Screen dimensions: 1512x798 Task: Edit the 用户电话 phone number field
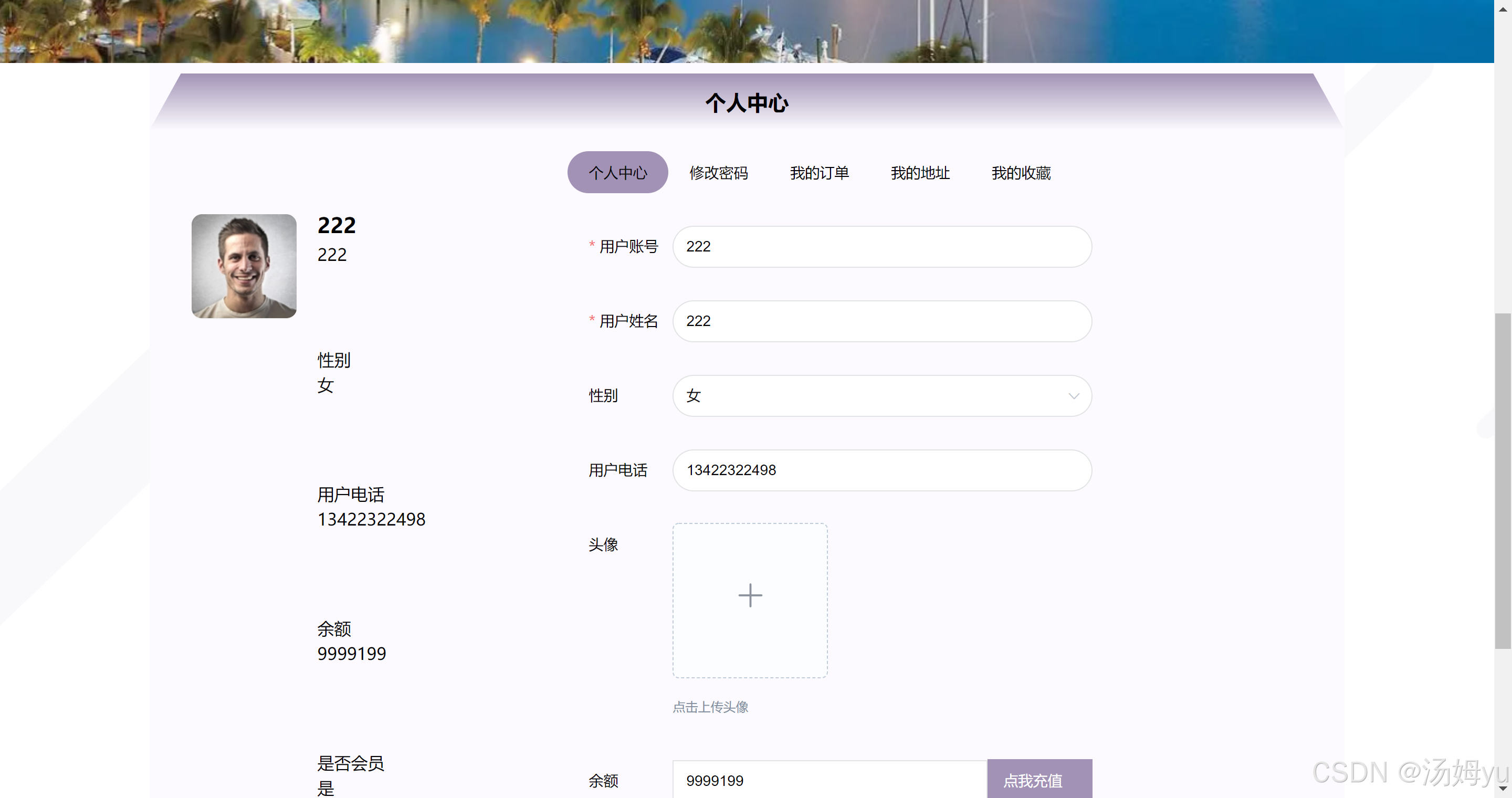coord(881,470)
